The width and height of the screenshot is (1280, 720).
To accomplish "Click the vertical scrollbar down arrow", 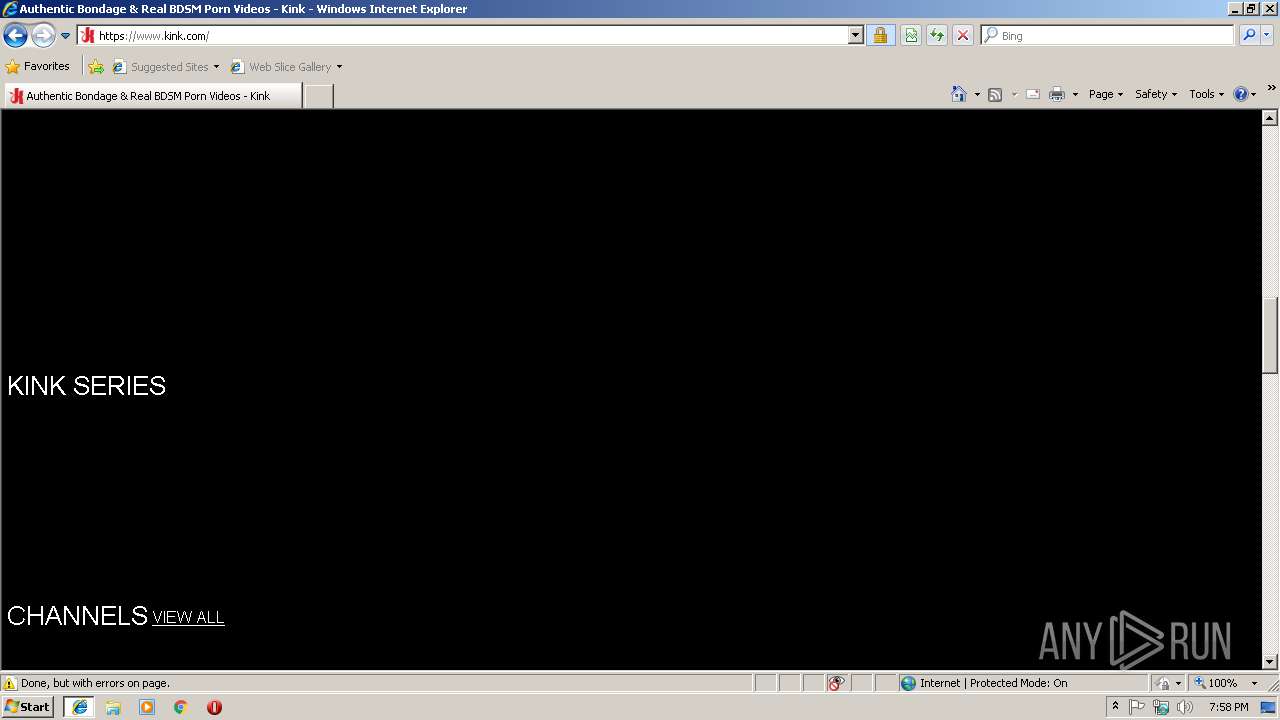I will pyautogui.click(x=1270, y=661).
